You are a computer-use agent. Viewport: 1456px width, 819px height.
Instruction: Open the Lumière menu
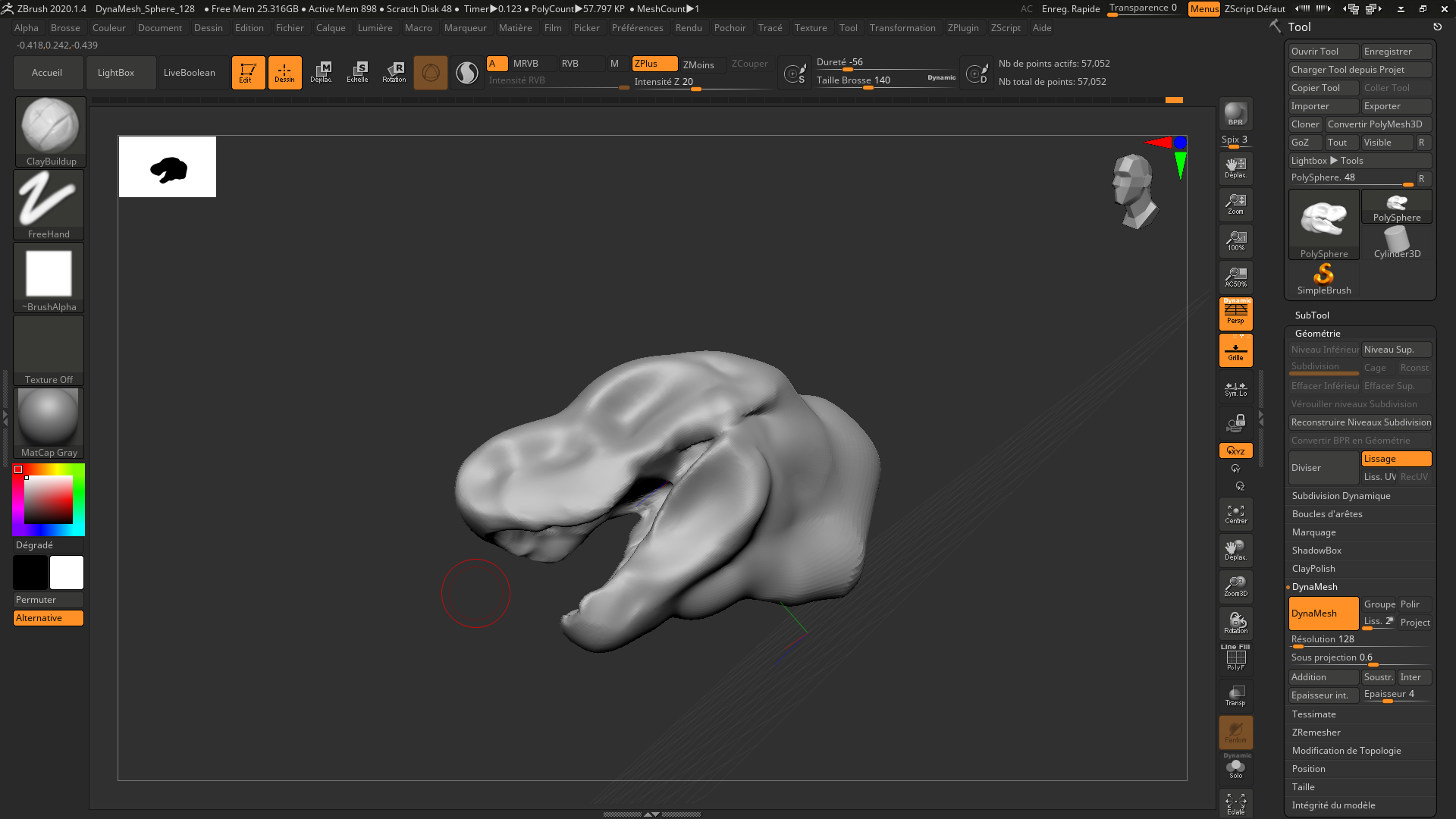375,28
